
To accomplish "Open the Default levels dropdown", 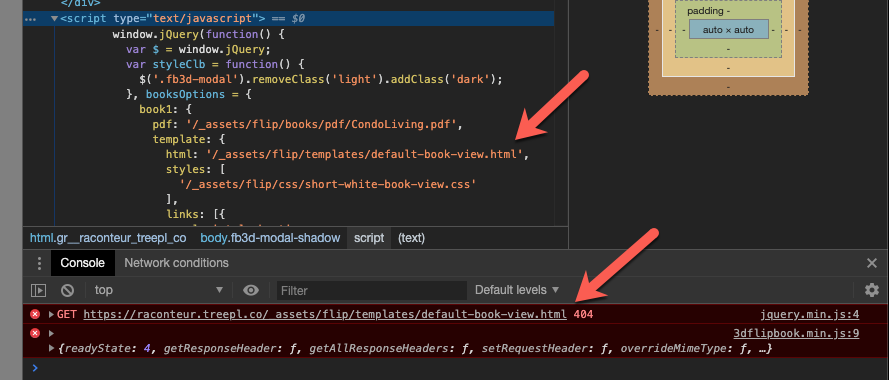I will [x=517, y=290].
